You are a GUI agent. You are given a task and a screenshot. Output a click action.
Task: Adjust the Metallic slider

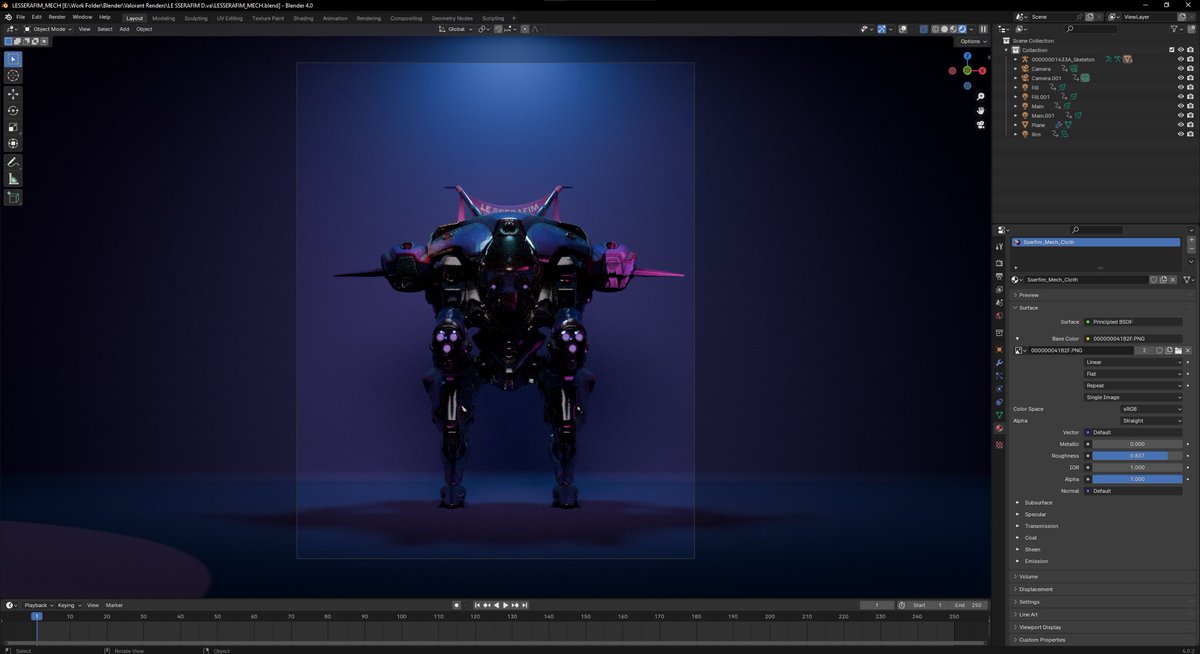1137,444
